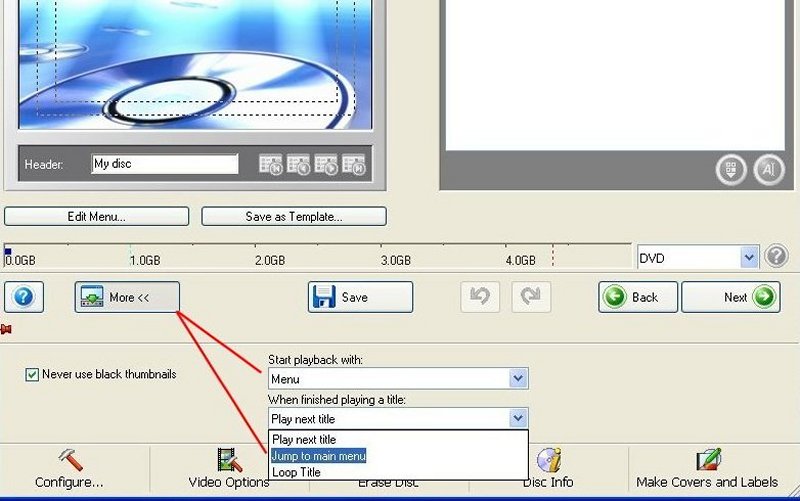This screenshot has width=800, height=501.
Task: Go to the previous menu page icon
Action: point(298,165)
